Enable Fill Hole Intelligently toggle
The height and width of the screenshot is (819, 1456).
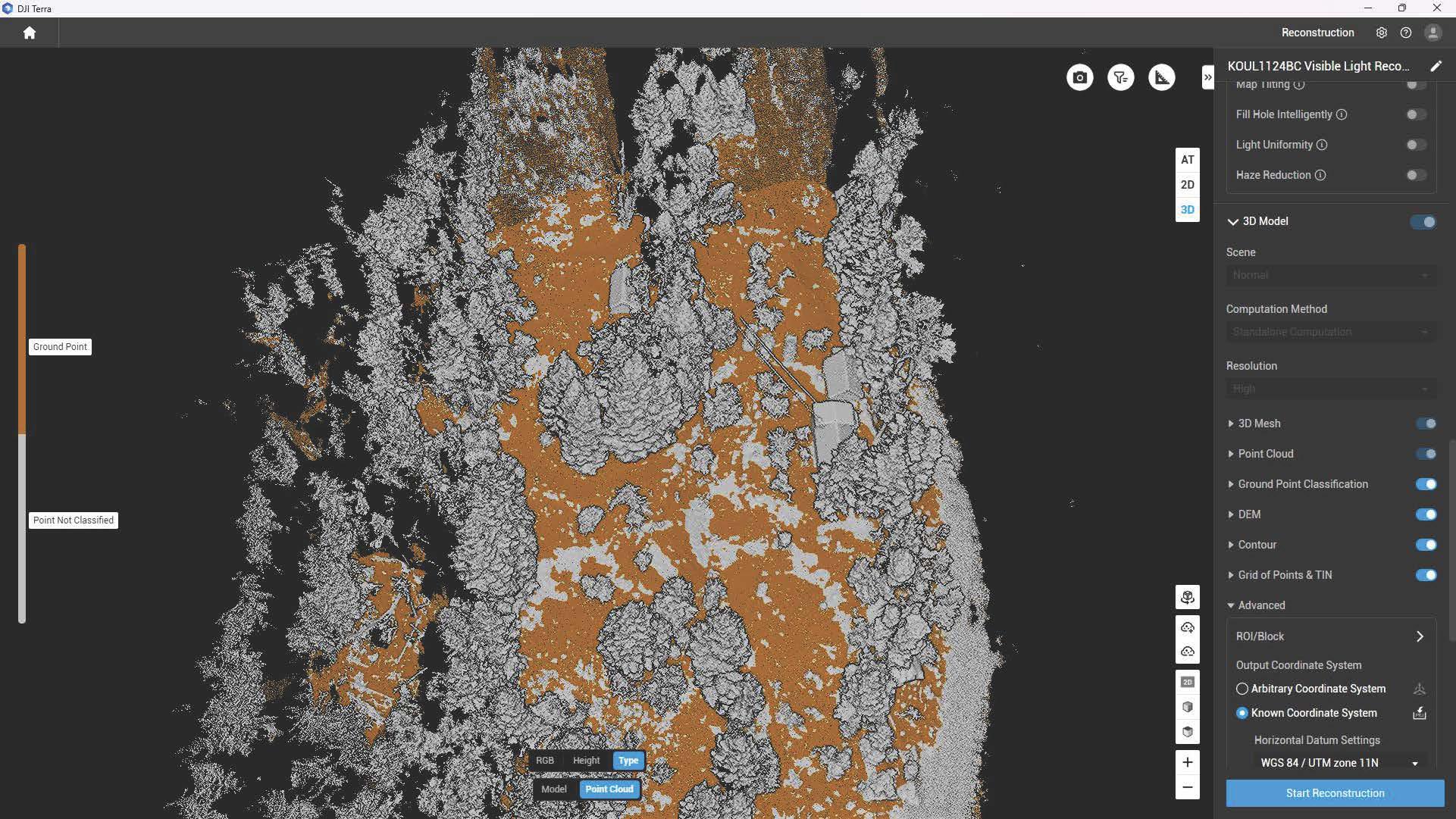[x=1416, y=114]
